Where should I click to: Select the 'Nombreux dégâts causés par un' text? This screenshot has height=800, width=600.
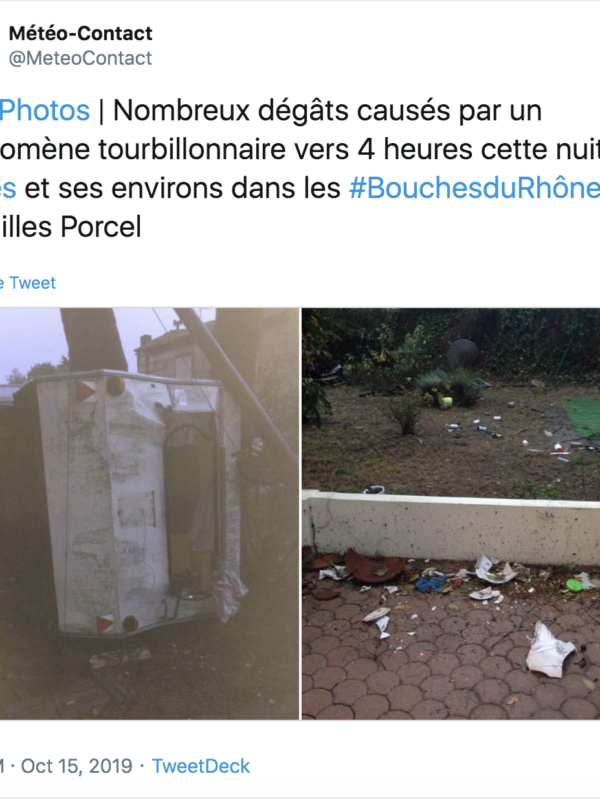tap(327, 110)
